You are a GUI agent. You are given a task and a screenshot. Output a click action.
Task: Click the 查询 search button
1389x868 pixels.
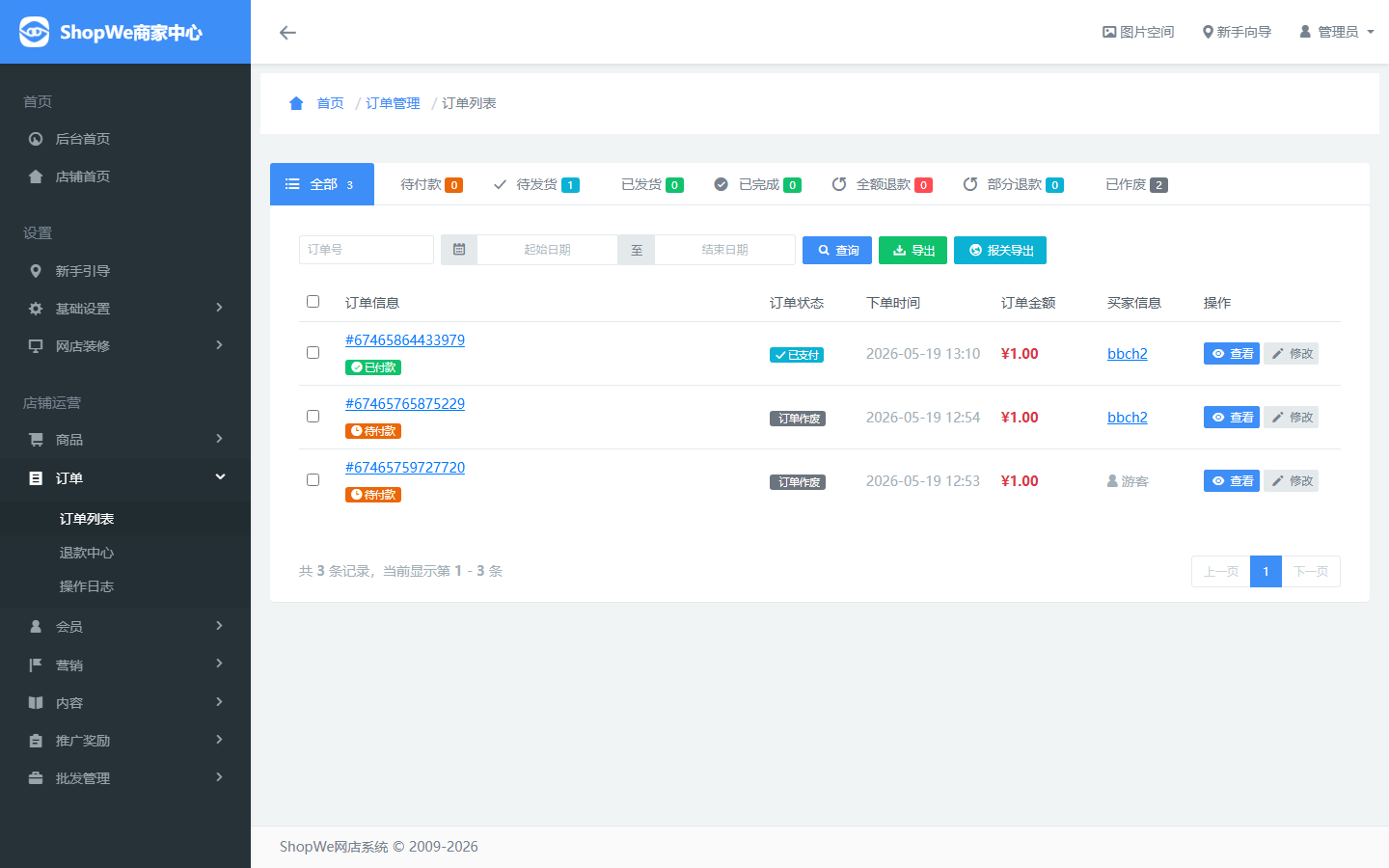pyautogui.click(x=837, y=250)
